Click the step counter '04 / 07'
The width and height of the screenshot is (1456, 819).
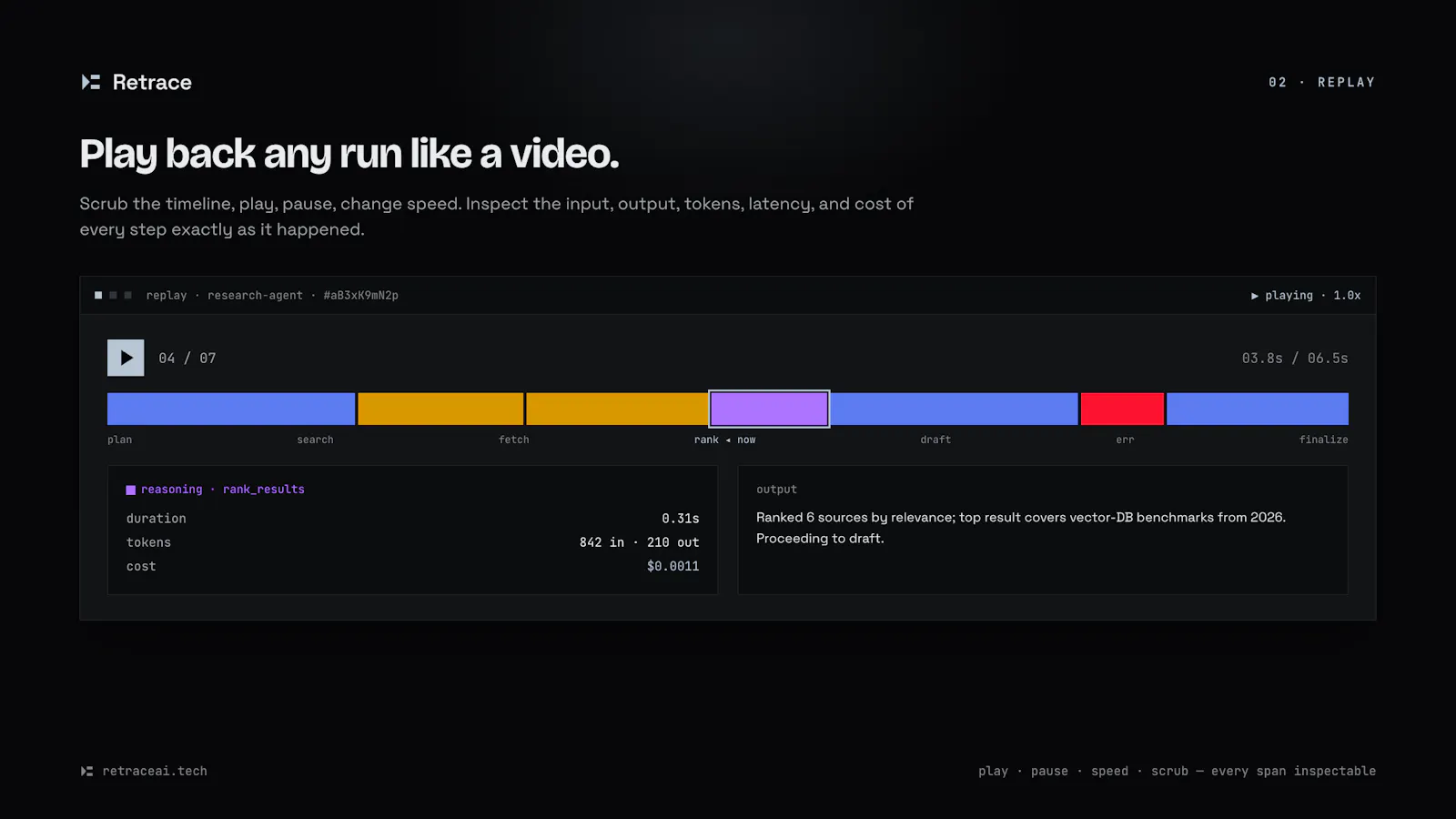(x=187, y=359)
